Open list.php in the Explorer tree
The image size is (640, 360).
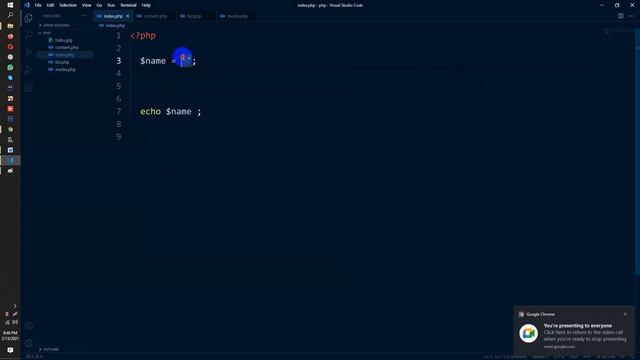[x=62, y=62]
